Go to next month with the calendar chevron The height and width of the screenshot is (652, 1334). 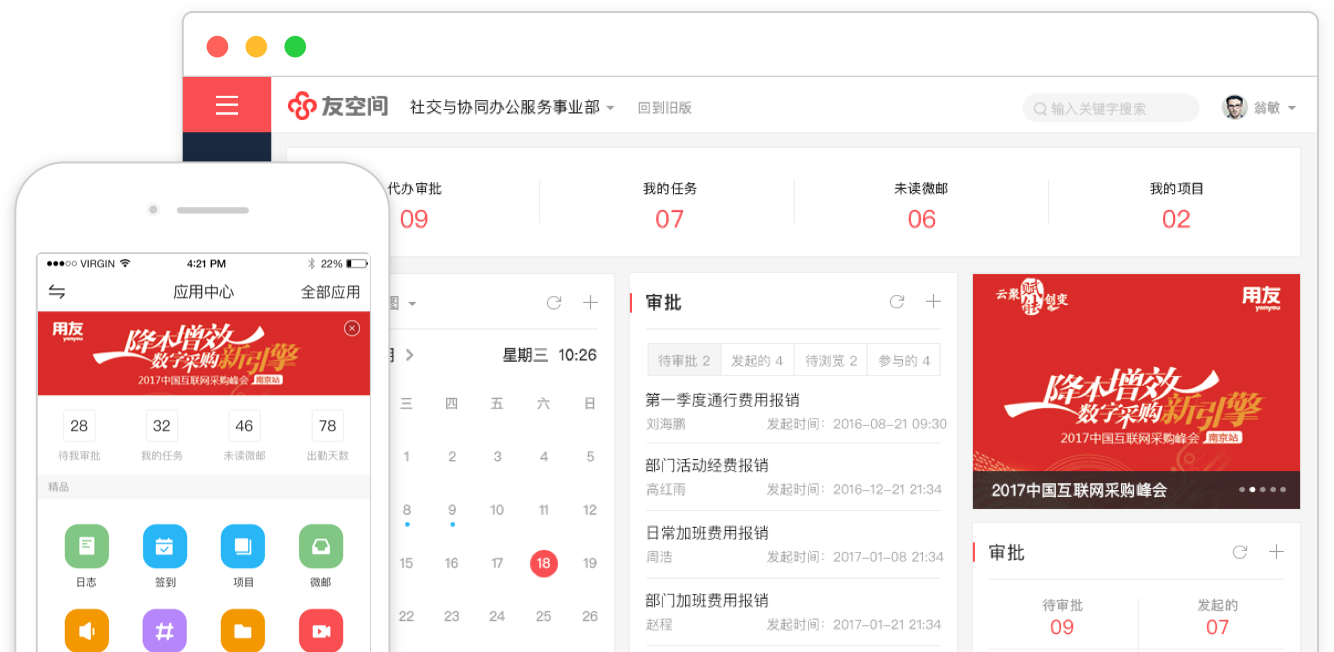click(x=410, y=355)
